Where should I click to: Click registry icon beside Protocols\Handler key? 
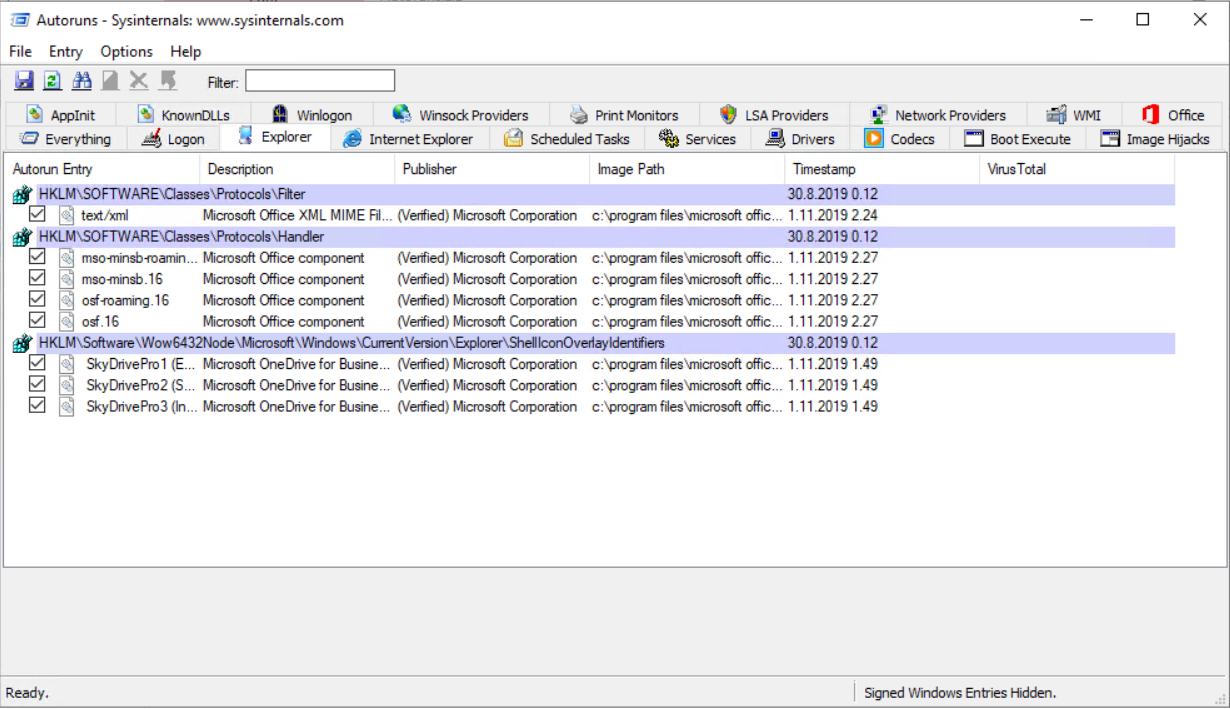pyautogui.click(x=22, y=237)
